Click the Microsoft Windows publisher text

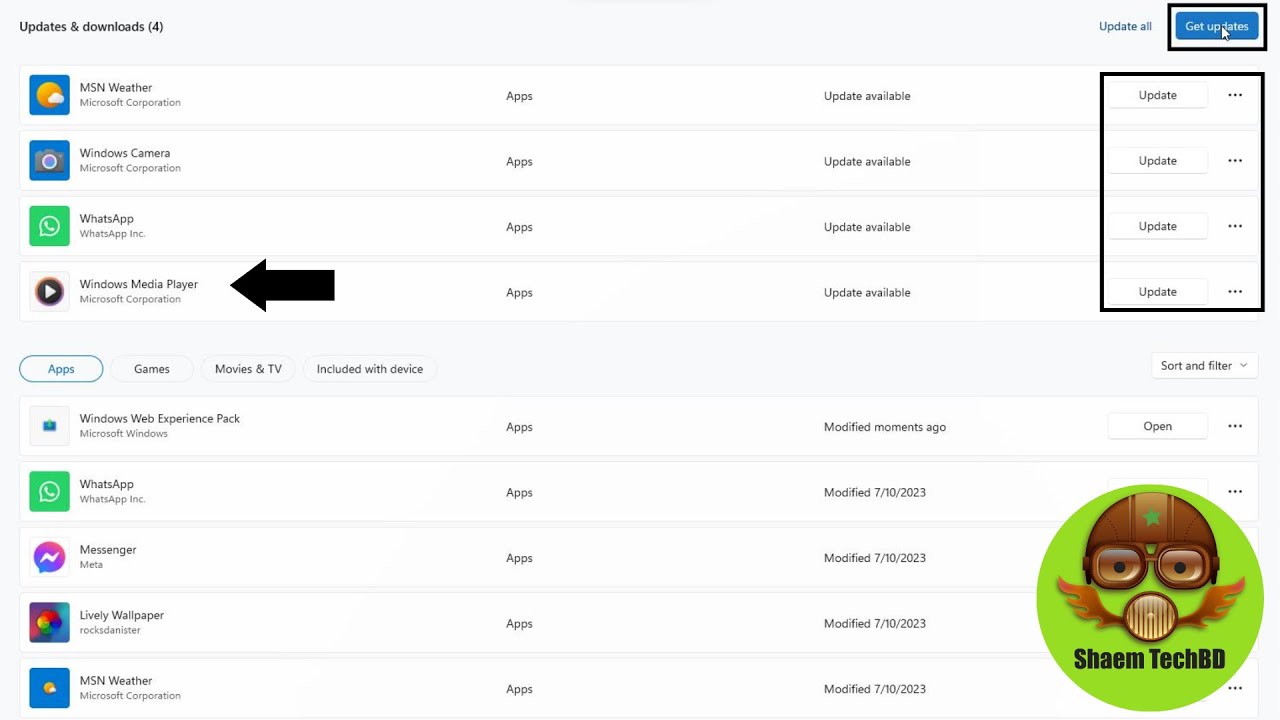(124, 434)
